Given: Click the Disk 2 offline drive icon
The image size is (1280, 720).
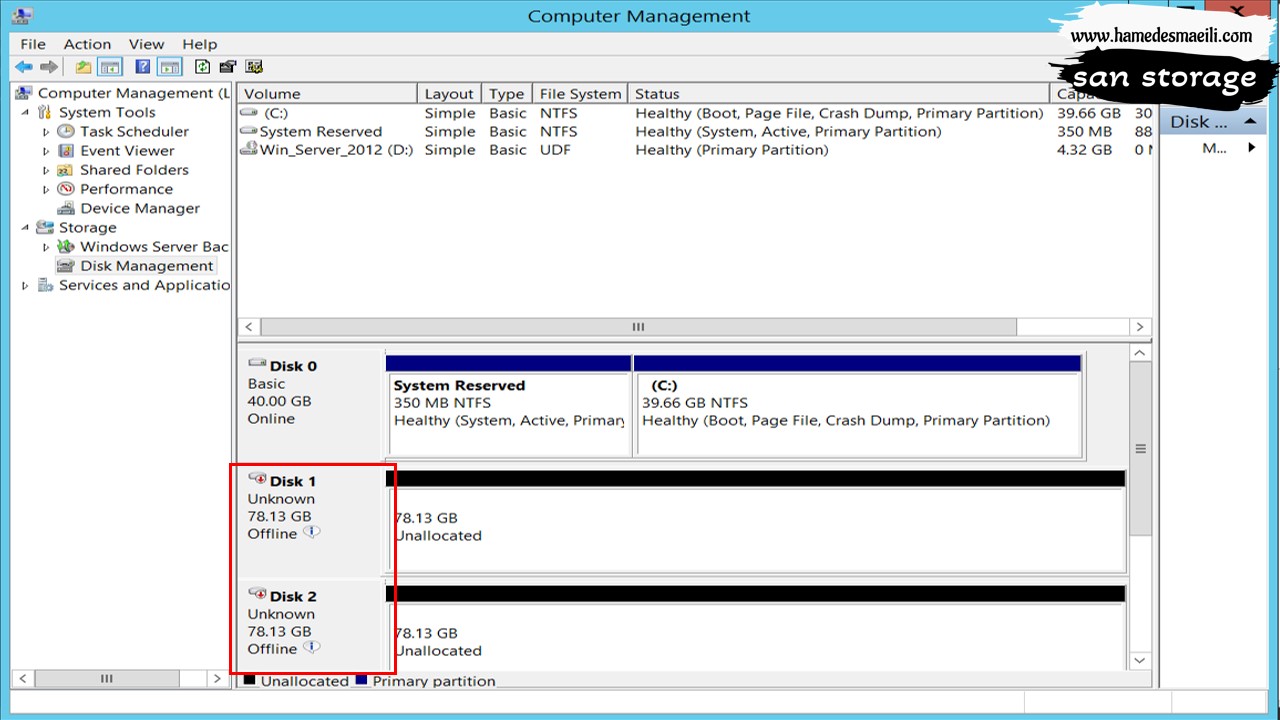Looking at the screenshot, I should 257,595.
